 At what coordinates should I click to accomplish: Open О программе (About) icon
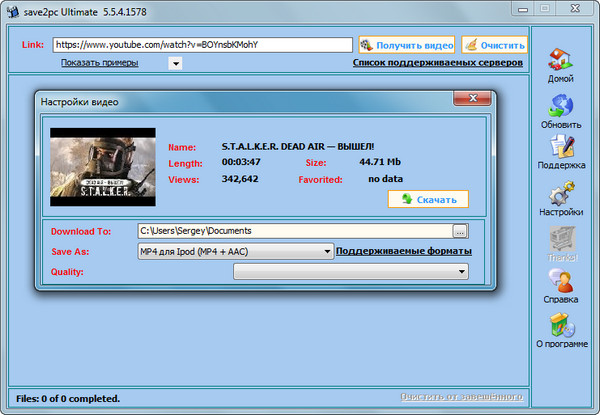point(560,326)
